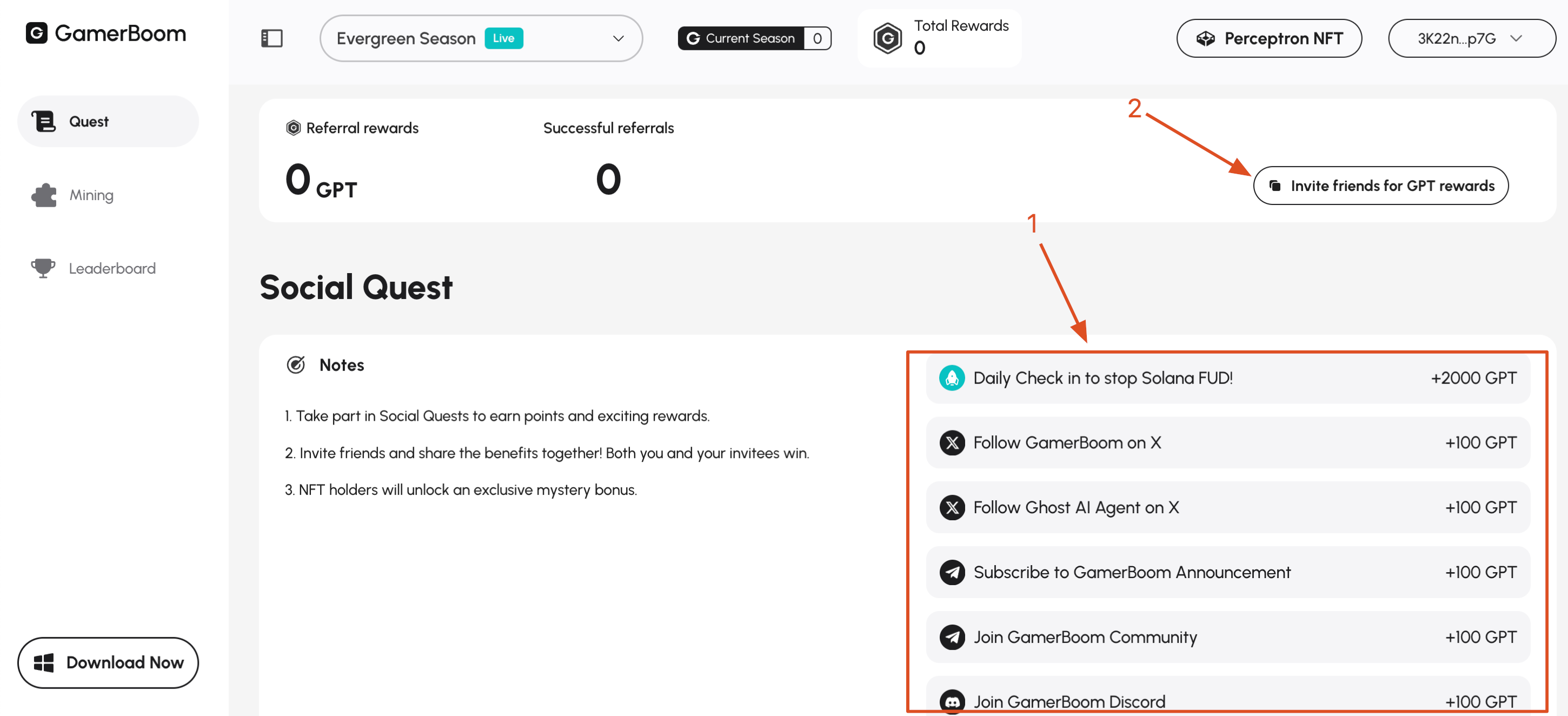Click the 0 GPT referral rewards value
The width and height of the screenshot is (1568, 716).
(x=321, y=181)
